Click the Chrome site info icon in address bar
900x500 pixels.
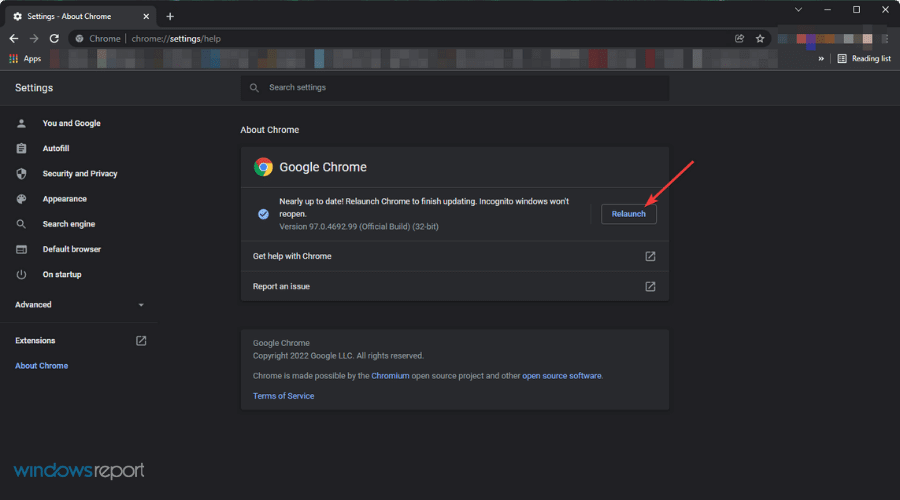[x=80, y=38]
